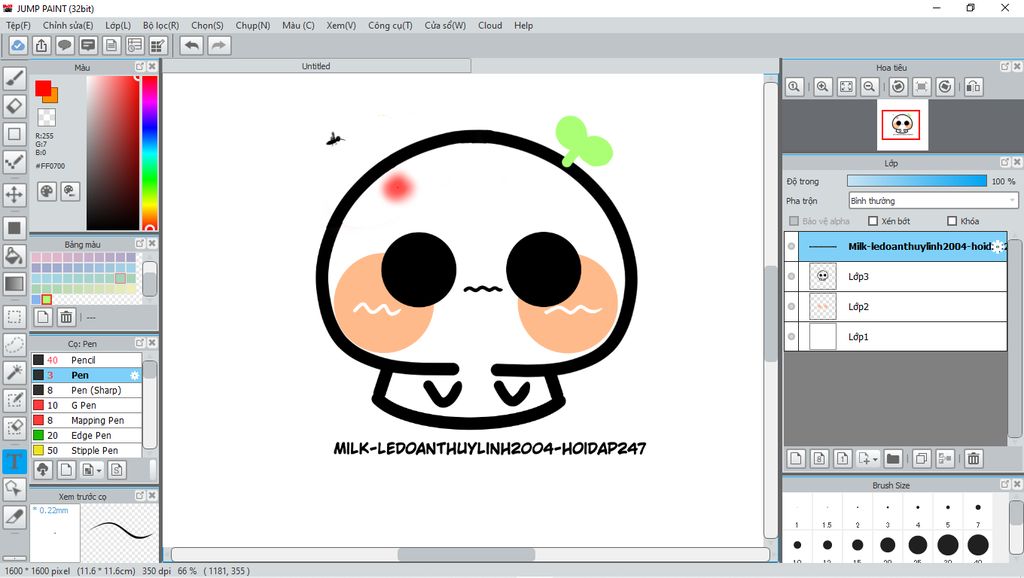Add a new folder in layer panel

pos(893,458)
